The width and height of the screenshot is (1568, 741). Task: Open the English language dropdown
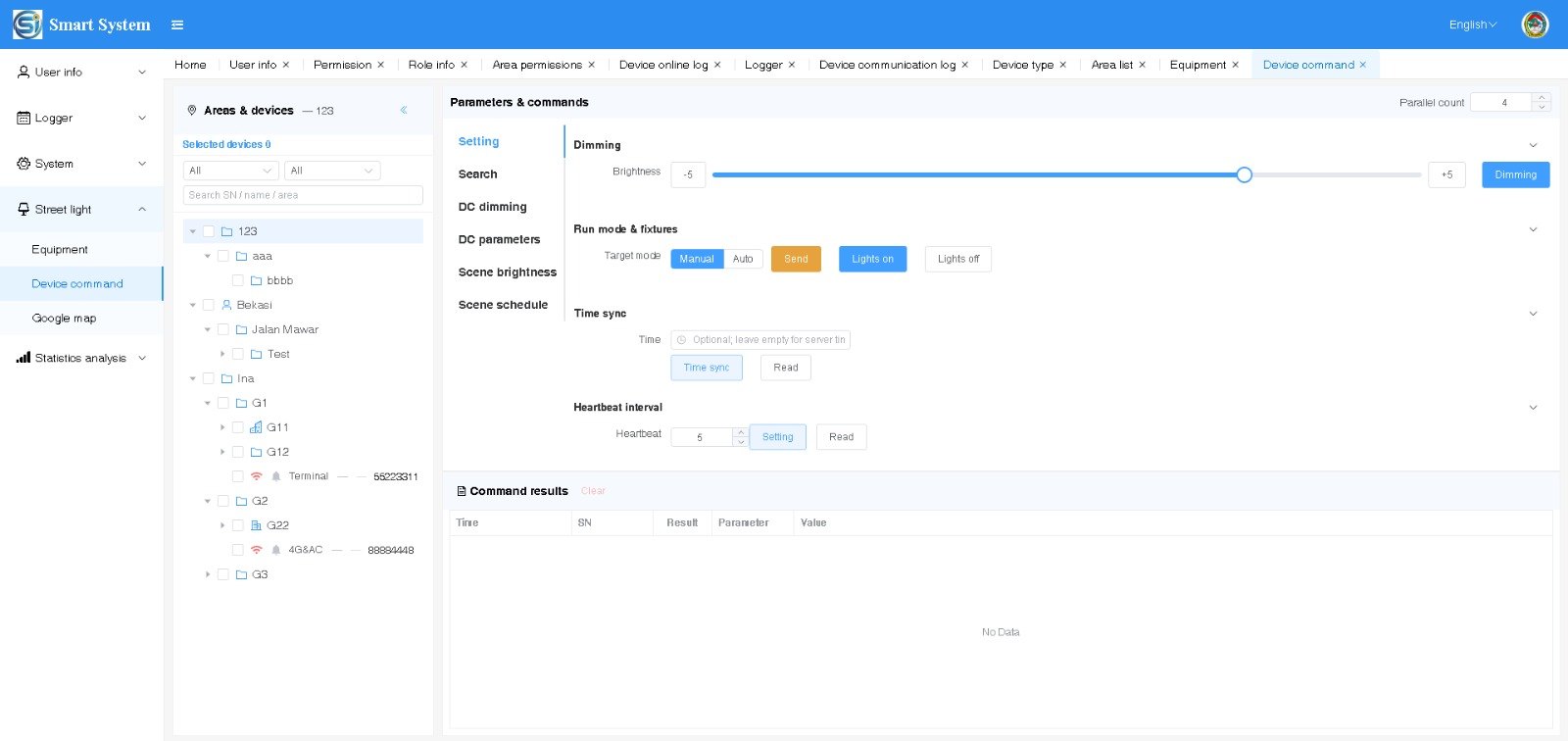[x=1473, y=25]
